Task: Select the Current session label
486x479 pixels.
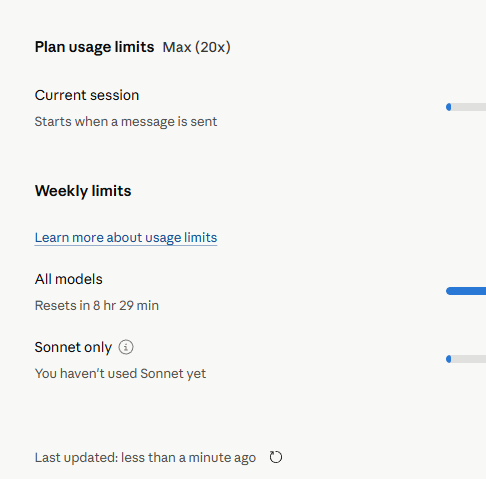Action: click(x=87, y=95)
